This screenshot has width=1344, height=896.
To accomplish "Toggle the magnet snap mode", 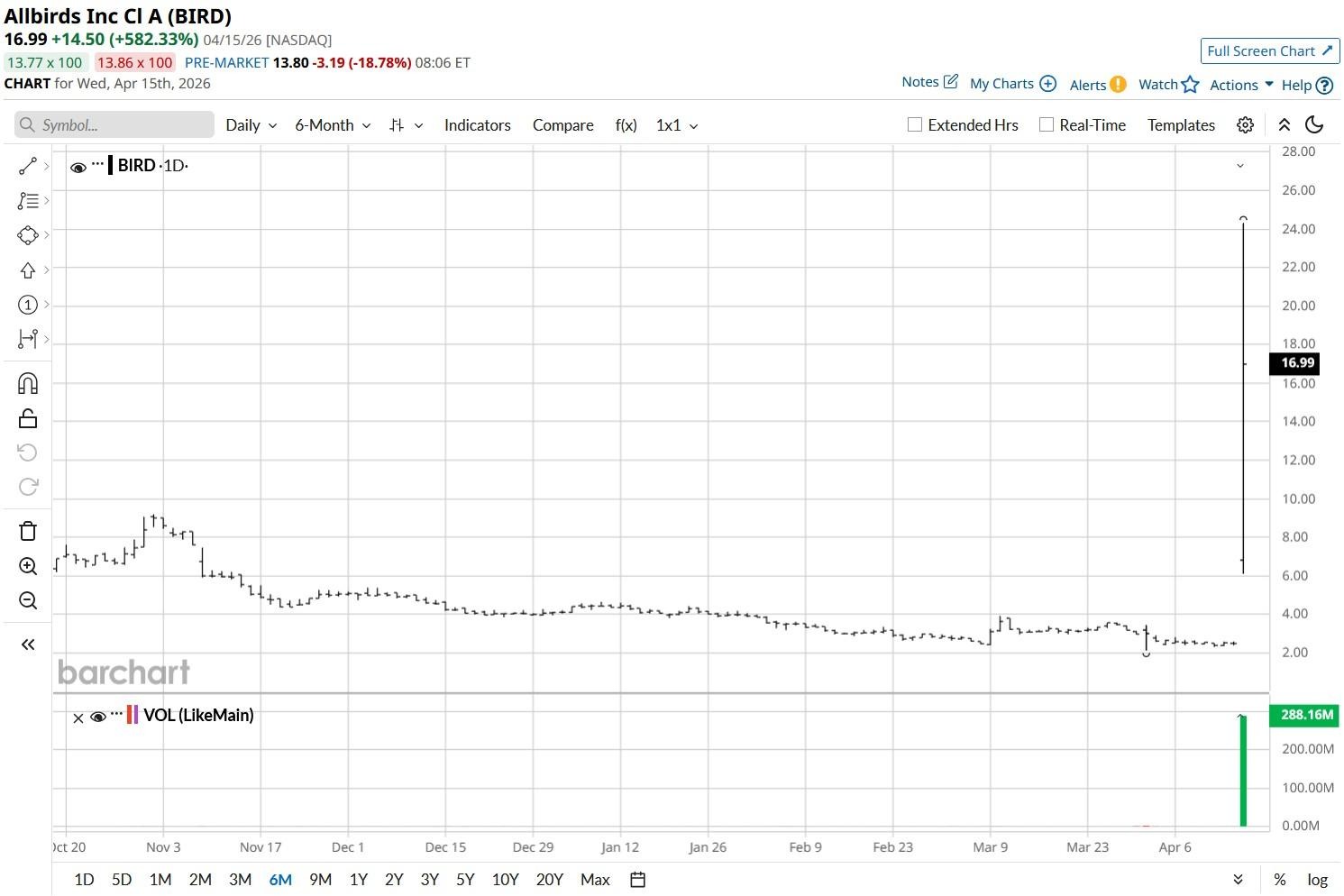I will pyautogui.click(x=28, y=384).
